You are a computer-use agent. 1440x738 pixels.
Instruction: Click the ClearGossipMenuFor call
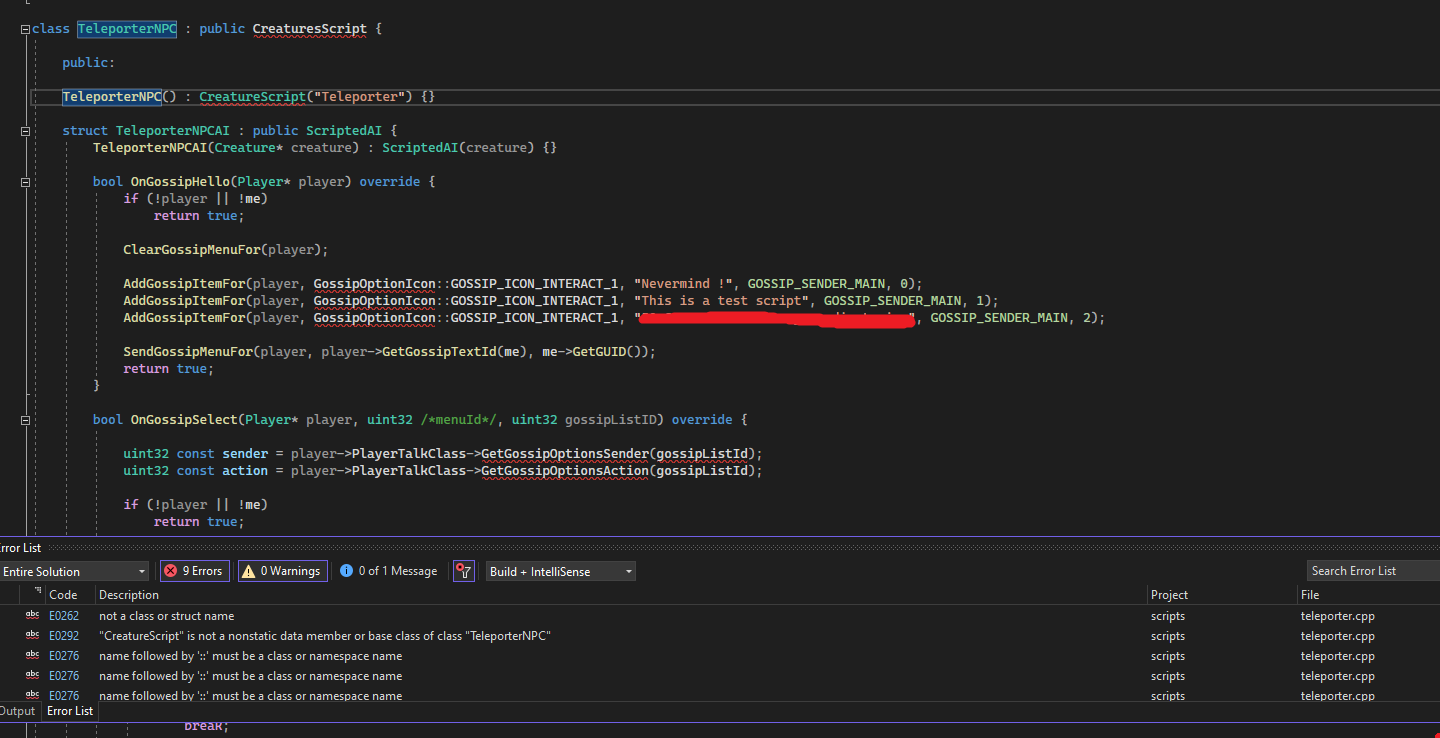(x=192, y=250)
